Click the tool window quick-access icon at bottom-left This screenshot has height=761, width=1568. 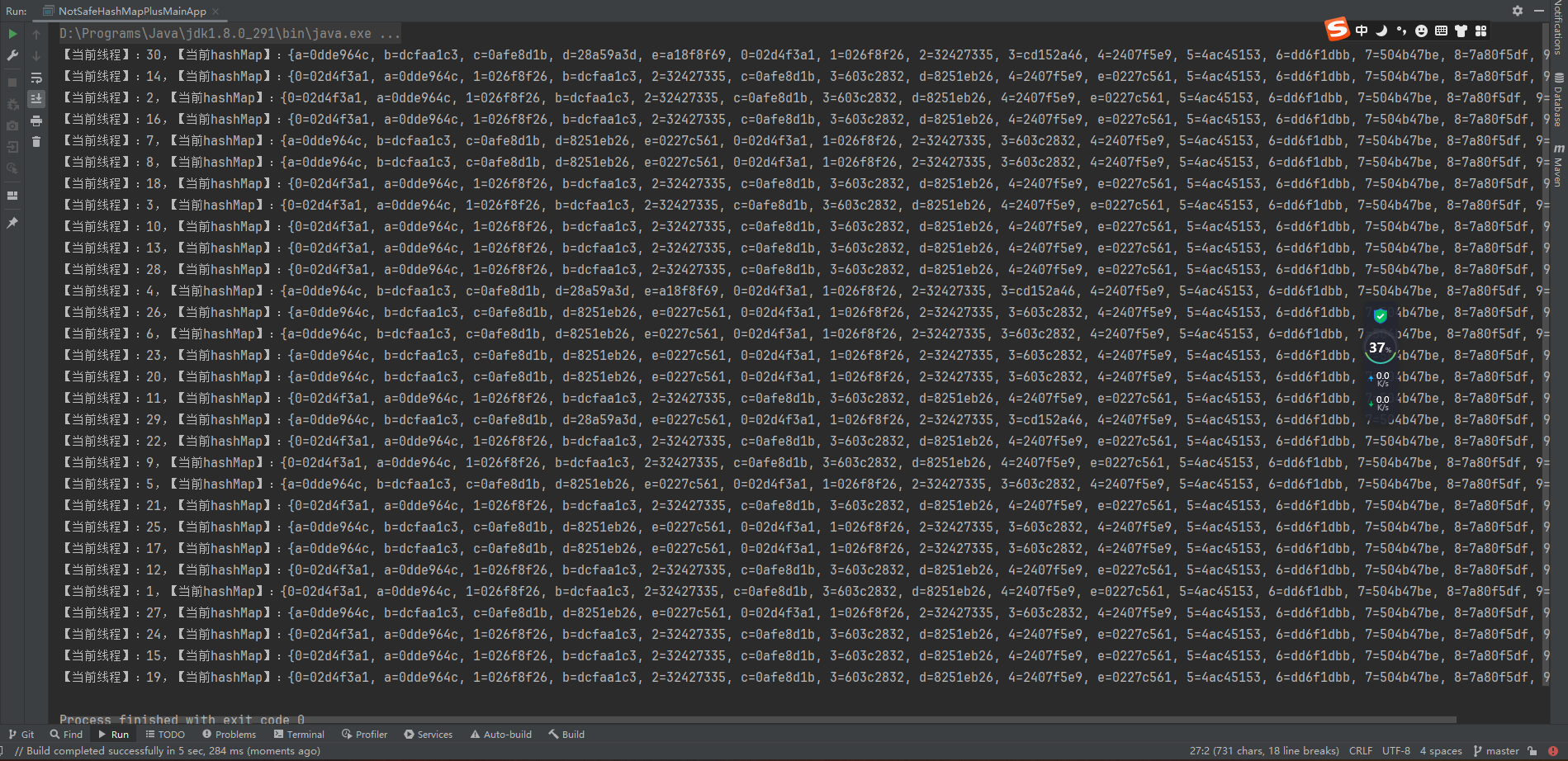[x=3, y=751]
